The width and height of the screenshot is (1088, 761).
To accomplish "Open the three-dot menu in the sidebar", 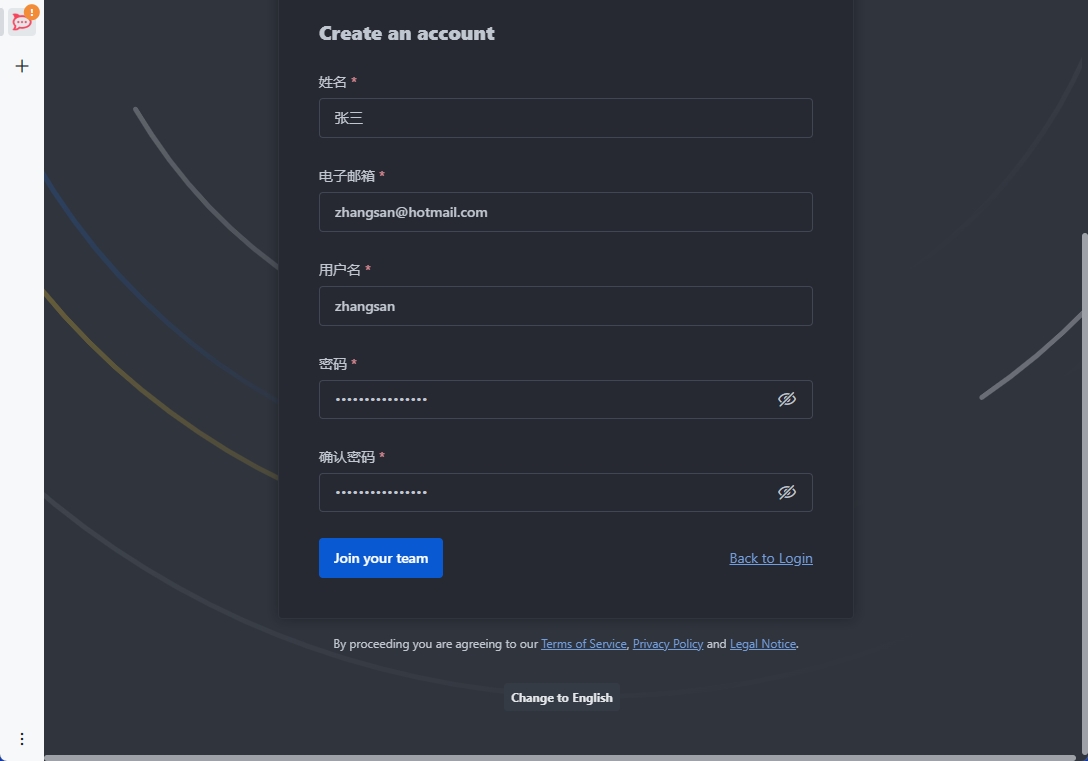I will pyautogui.click(x=22, y=739).
